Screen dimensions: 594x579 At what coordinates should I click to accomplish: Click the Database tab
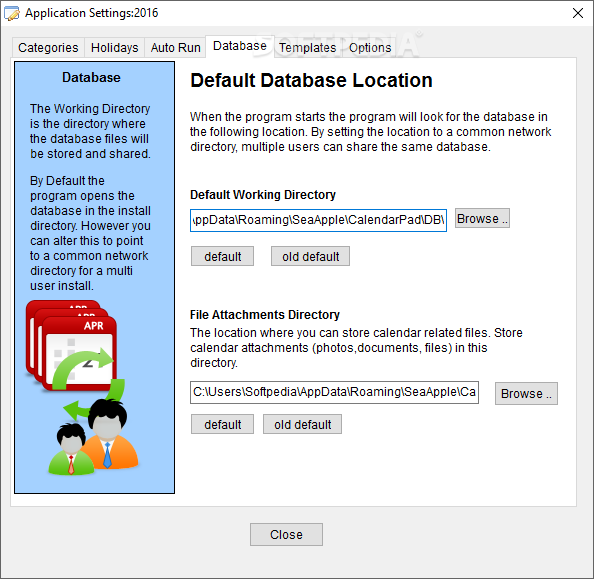pyautogui.click(x=240, y=46)
